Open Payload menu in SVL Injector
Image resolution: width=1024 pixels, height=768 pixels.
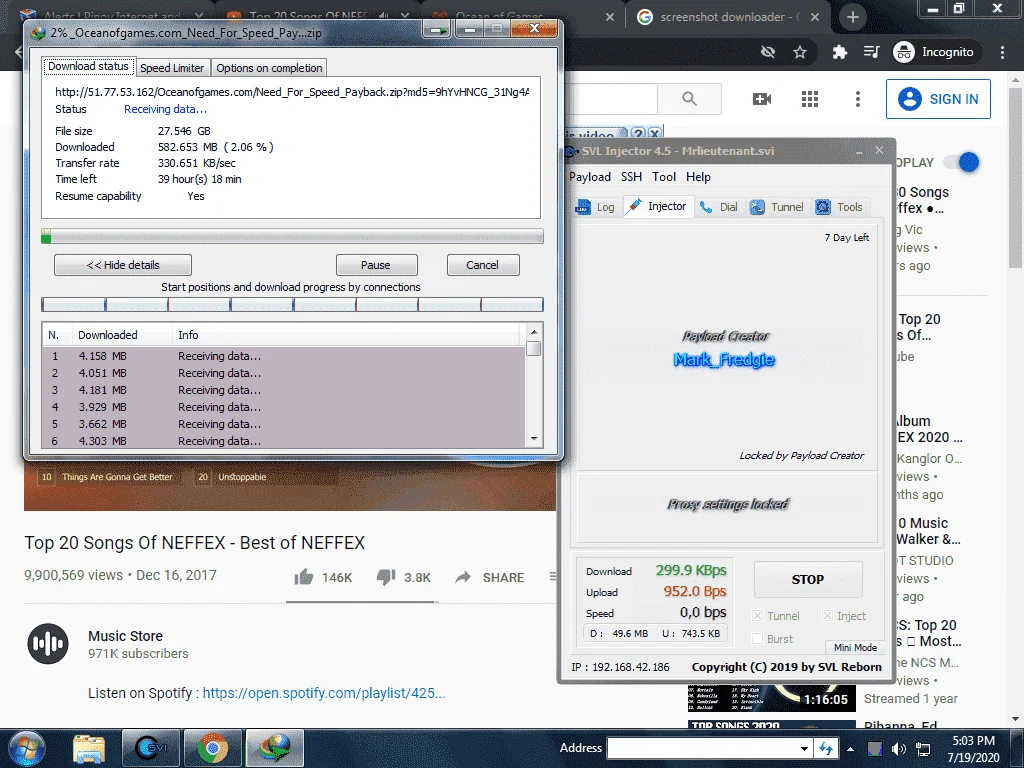590,177
